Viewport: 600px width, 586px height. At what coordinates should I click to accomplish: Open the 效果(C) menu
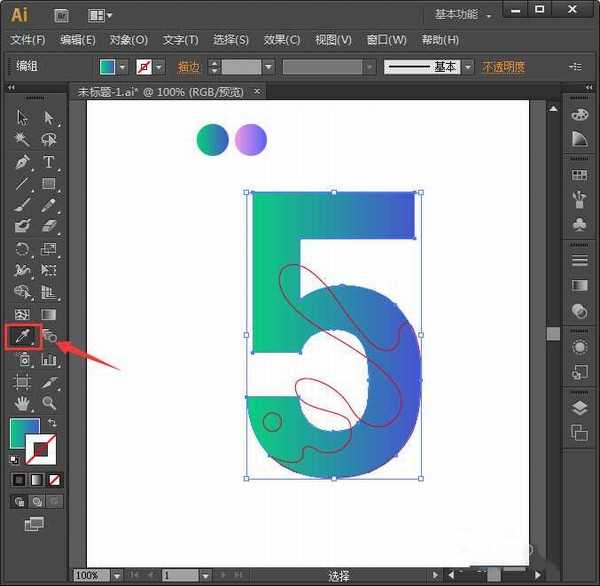click(x=281, y=40)
